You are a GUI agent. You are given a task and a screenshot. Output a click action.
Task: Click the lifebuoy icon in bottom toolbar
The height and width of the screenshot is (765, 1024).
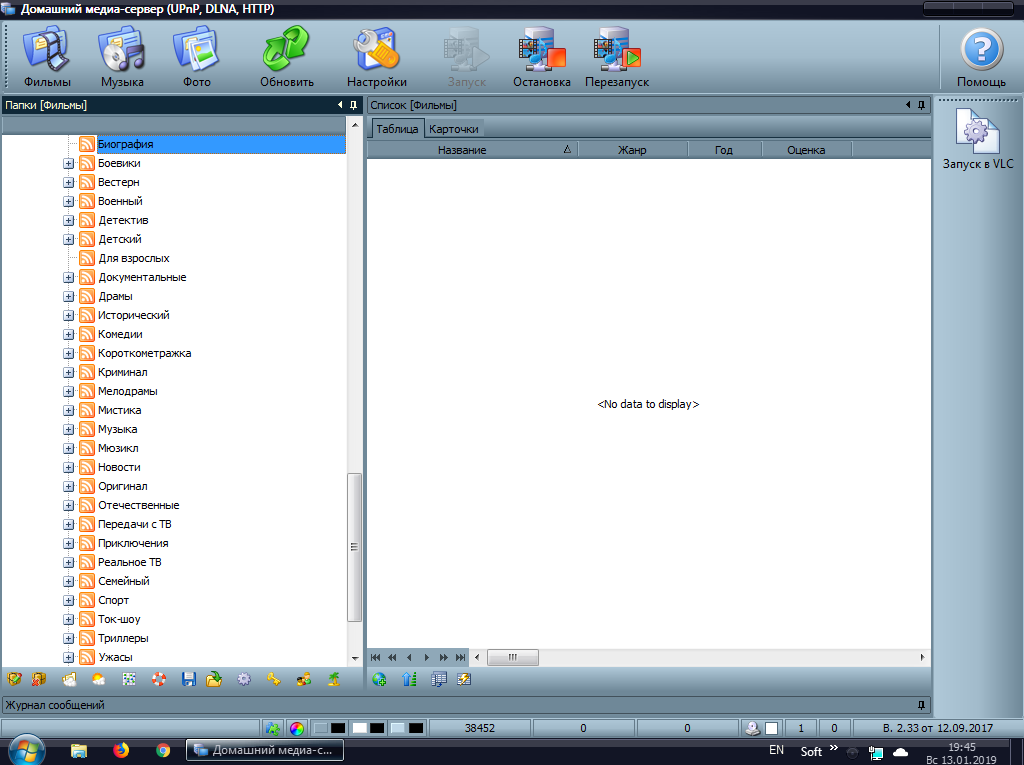coord(158,679)
